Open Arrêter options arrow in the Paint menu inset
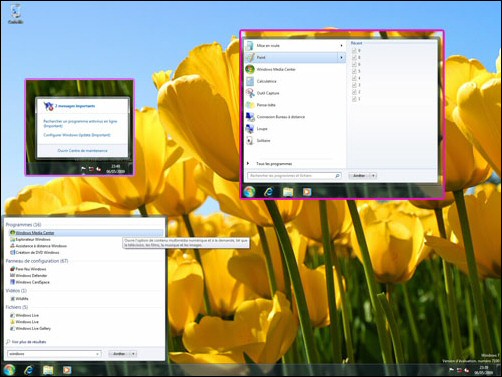Image resolution: width=502 pixels, height=377 pixels. click(373, 176)
